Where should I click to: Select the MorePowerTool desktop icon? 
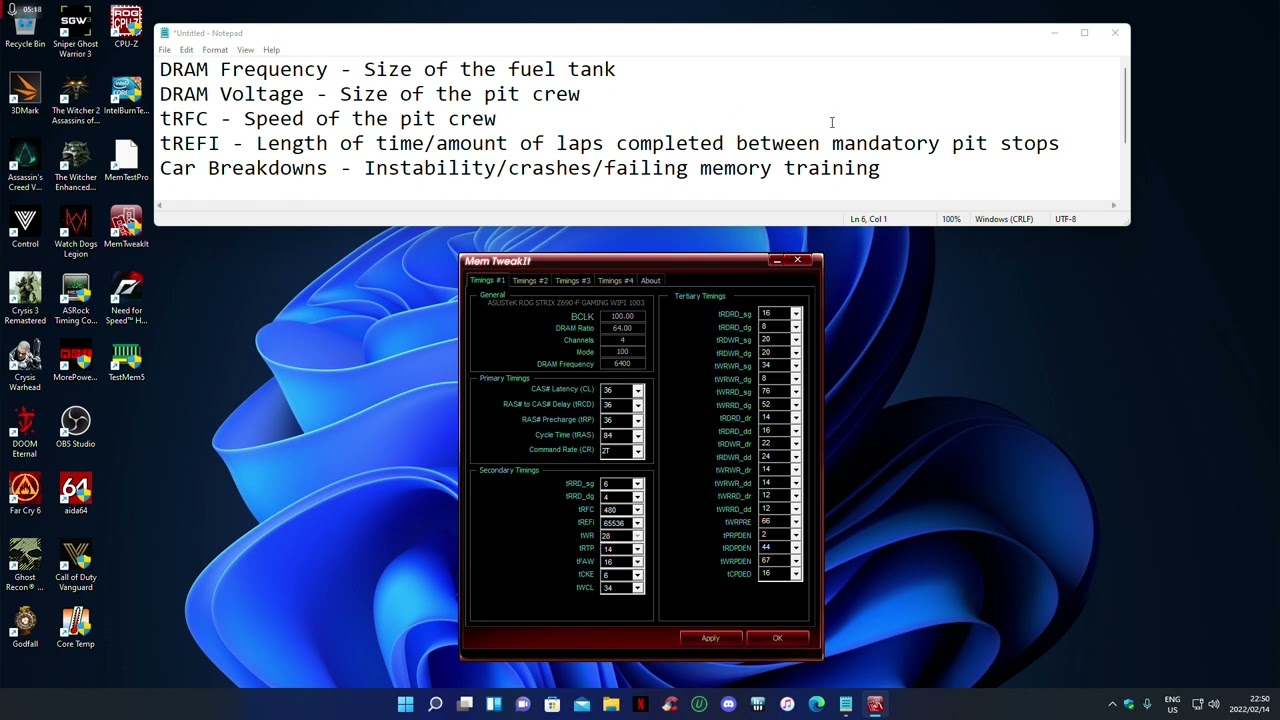click(x=75, y=361)
